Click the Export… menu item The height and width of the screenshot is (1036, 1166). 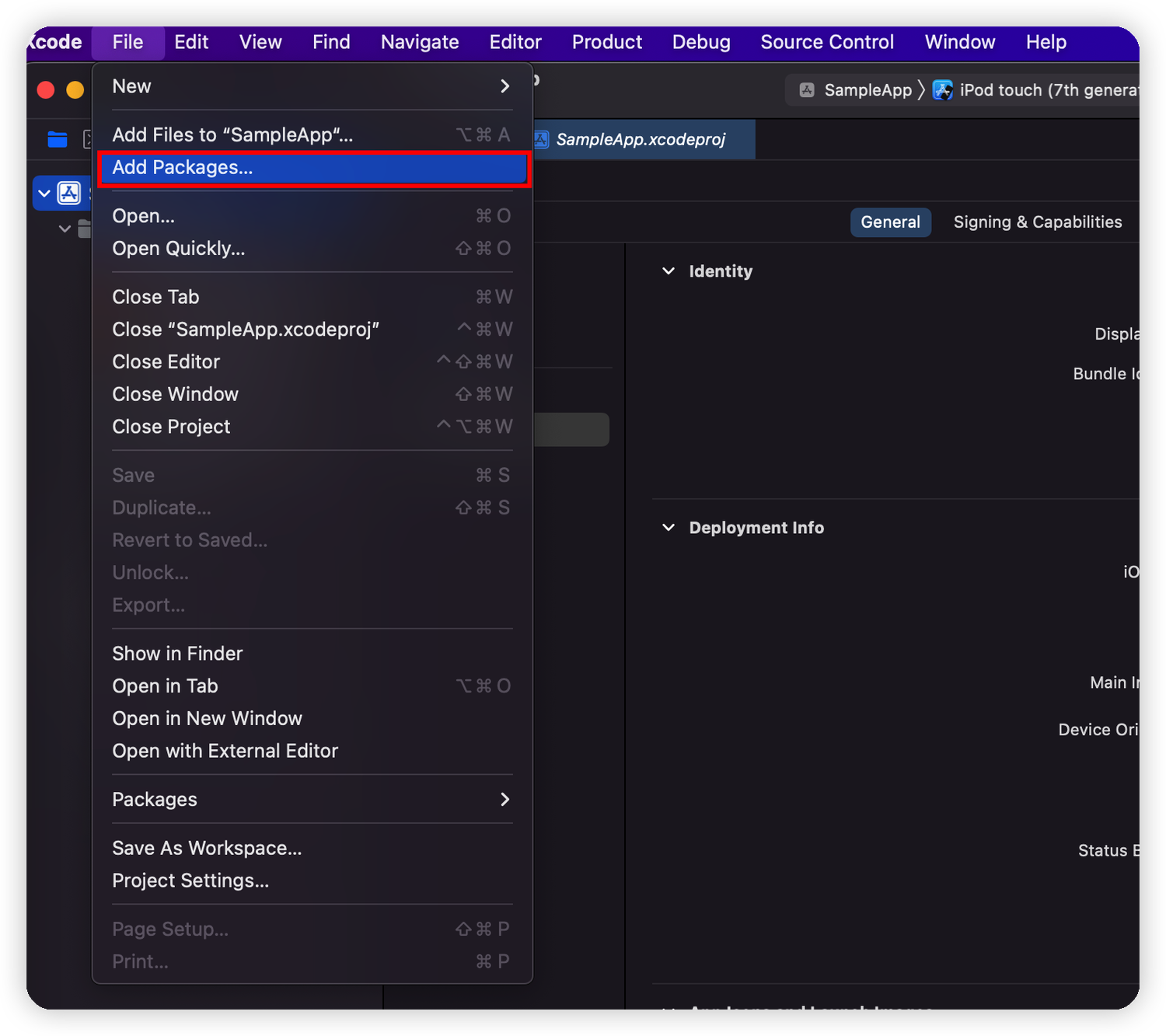[312, 605]
